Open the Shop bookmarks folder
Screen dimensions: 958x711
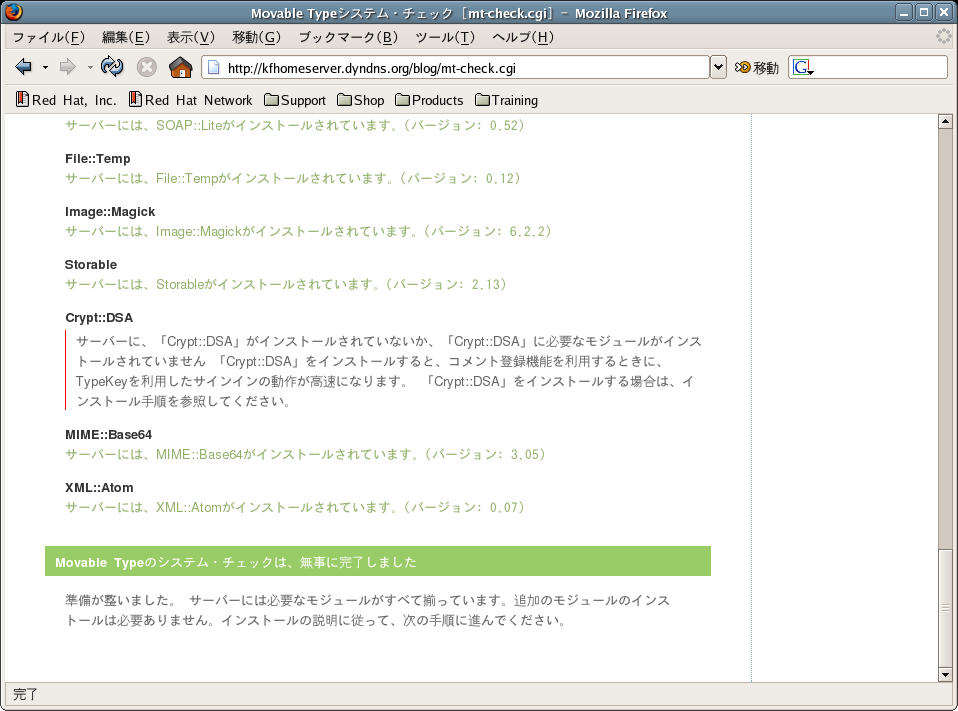click(x=360, y=100)
